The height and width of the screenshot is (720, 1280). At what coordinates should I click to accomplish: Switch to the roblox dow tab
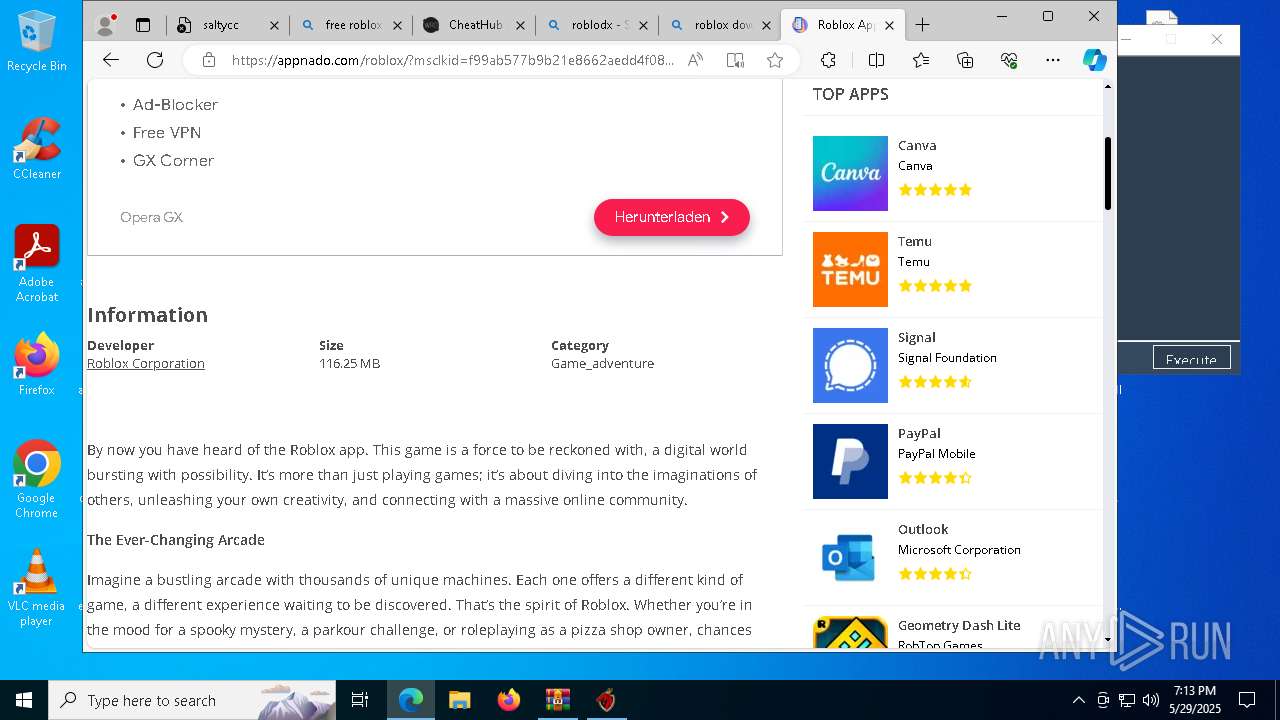(719, 25)
